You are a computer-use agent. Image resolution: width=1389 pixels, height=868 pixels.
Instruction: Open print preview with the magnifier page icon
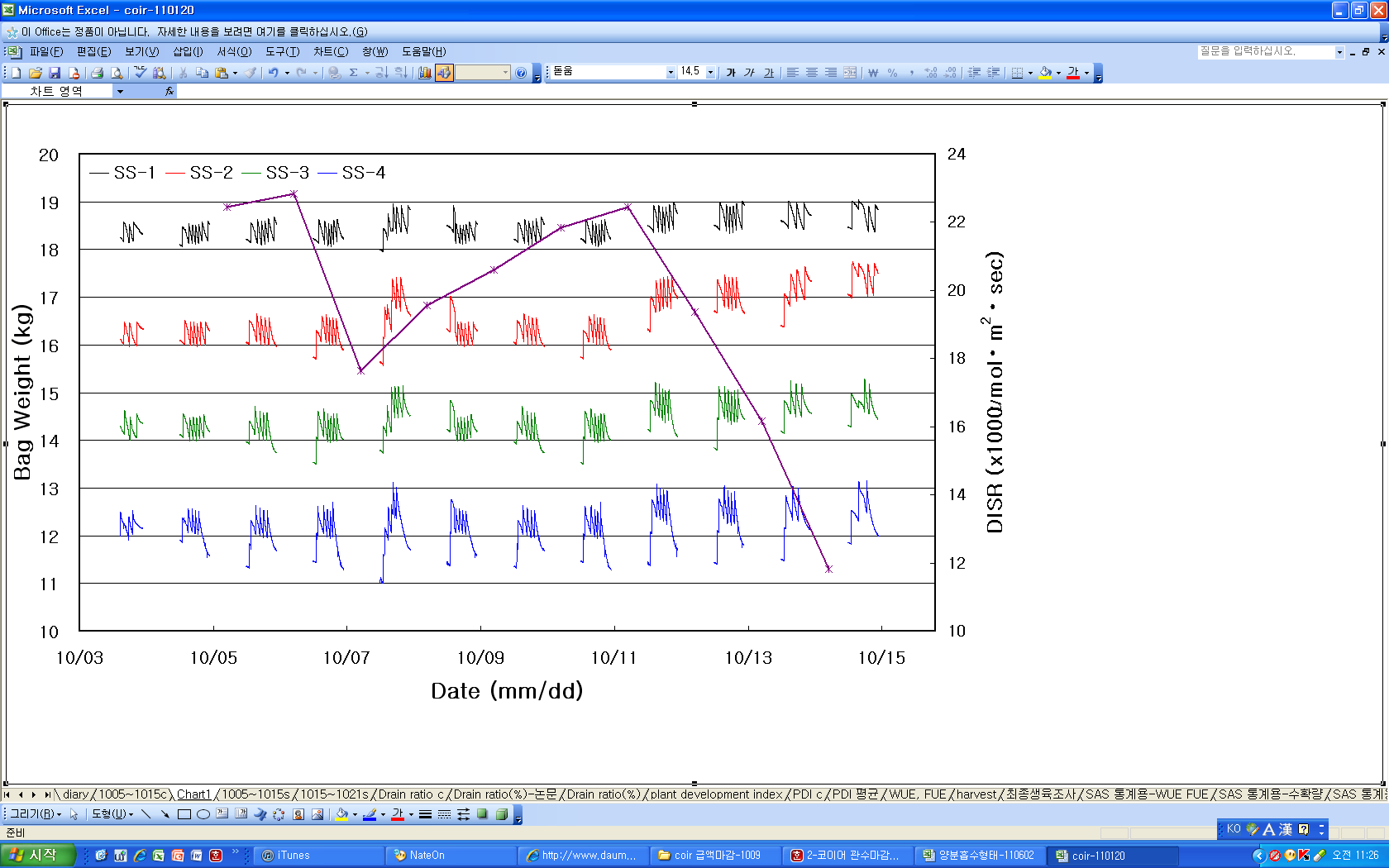(x=117, y=73)
